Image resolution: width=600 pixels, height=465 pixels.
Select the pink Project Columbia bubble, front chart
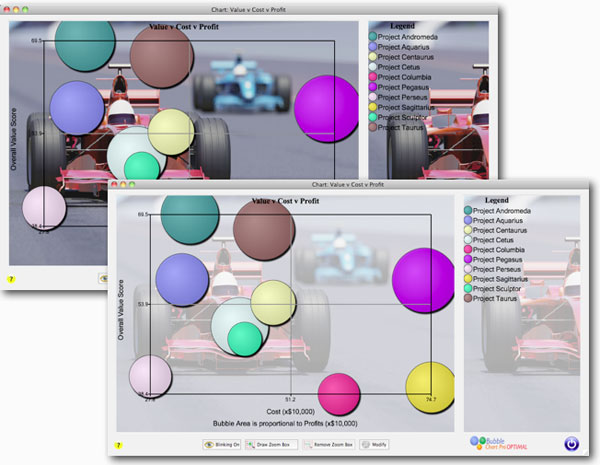[x=338, y=391]
